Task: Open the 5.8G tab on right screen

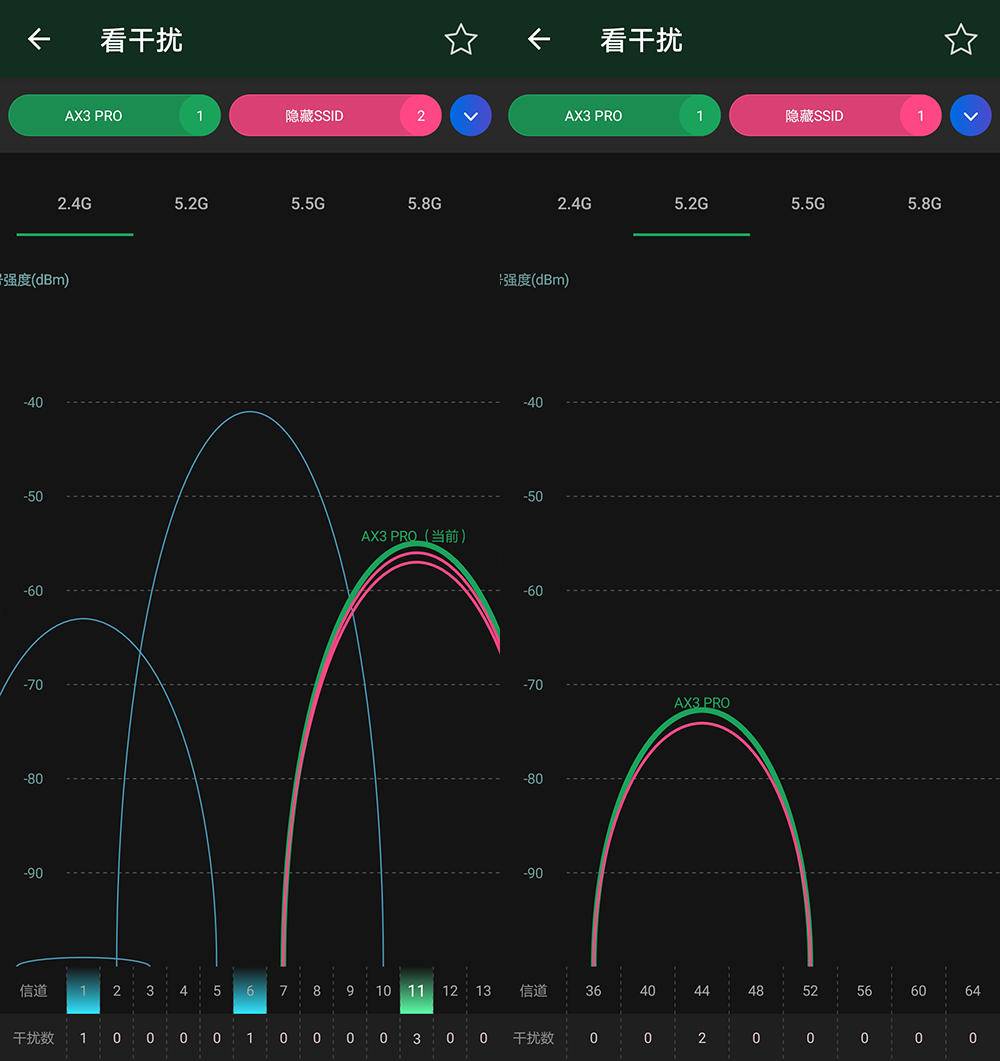Action: [924, 204]
